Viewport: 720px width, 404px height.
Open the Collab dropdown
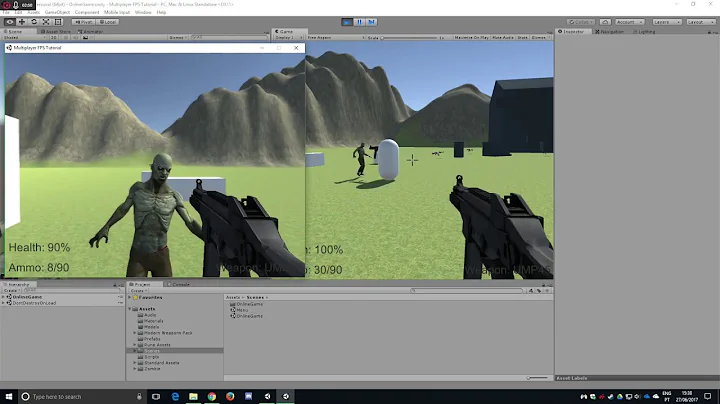coord(581,22)
